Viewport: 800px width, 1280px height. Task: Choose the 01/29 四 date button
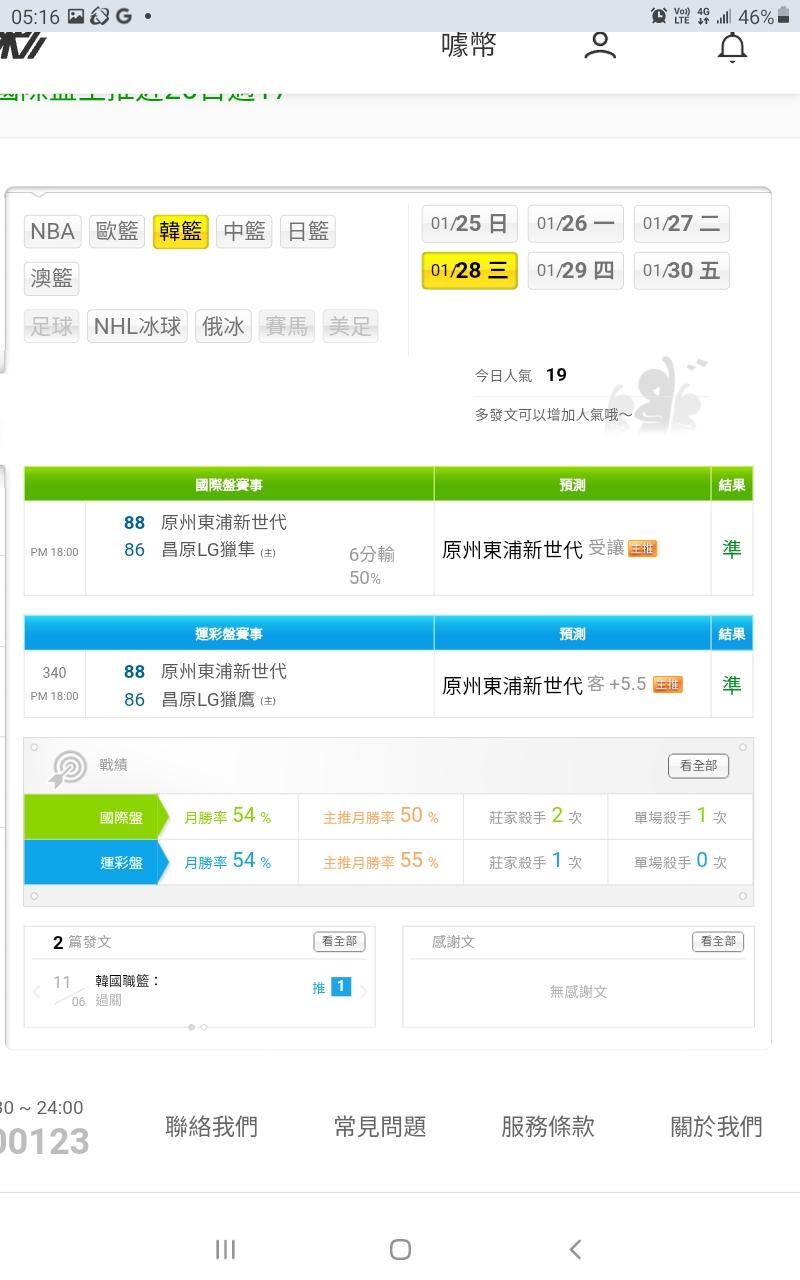(x=575, y=271)
